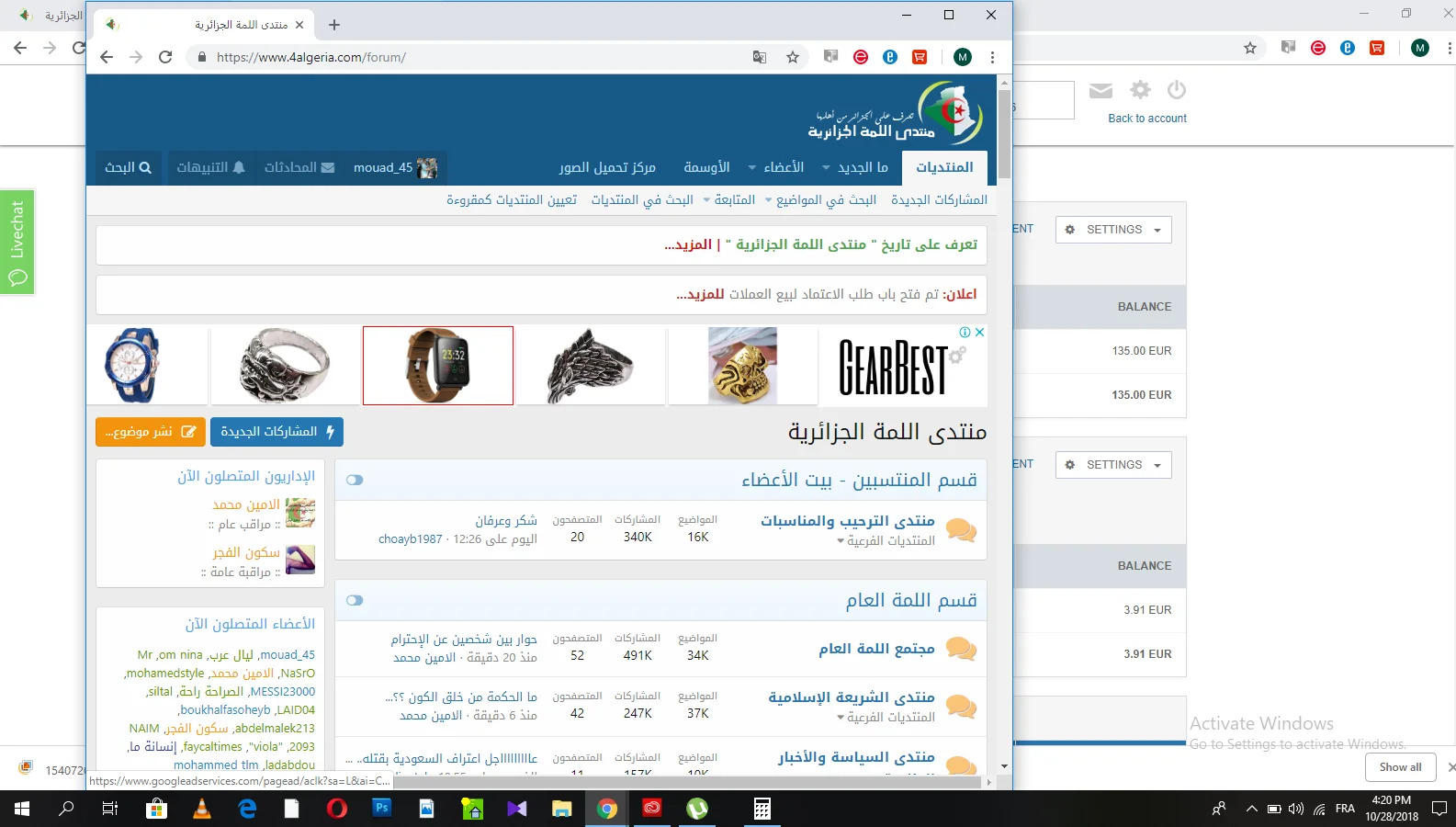Screen dimensions: 1456x827
Task: Close the GearBest ad with X icon
Action: coord(979,333)
